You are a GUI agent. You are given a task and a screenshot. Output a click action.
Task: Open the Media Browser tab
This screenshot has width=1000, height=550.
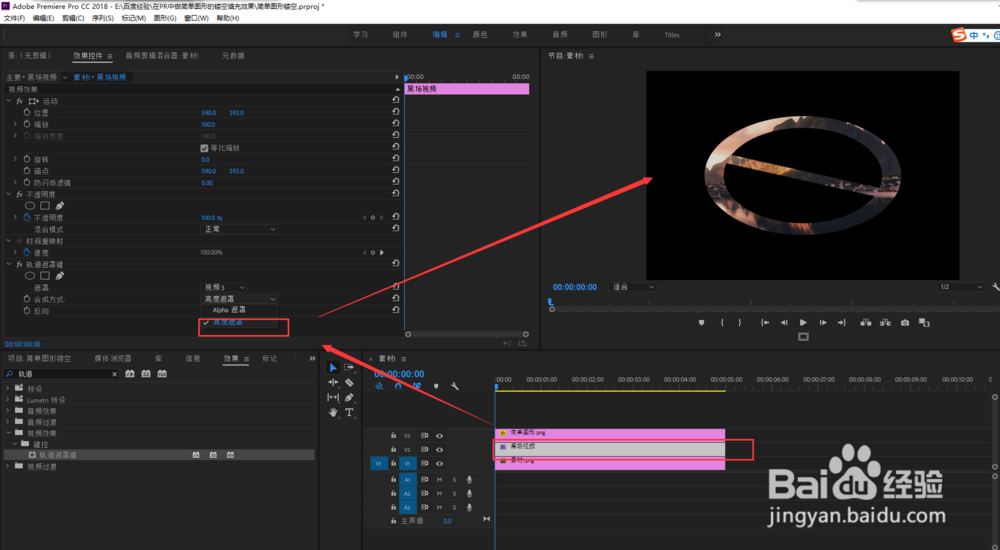(113, 359)
